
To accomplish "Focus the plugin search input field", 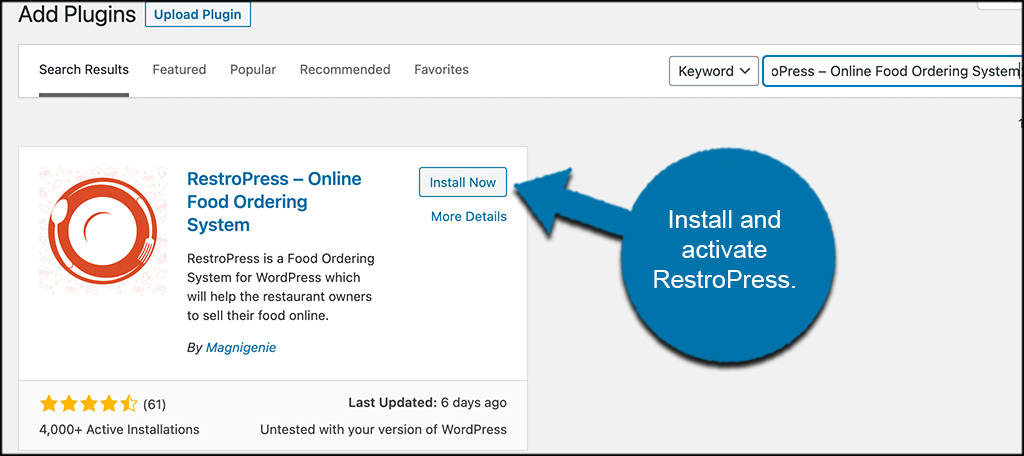I will tap(892, 71).
